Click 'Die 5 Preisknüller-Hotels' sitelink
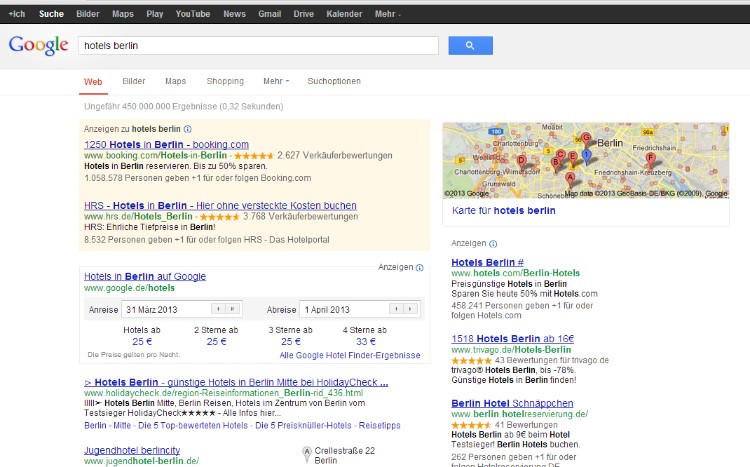Image resolution: width=750 pixels, height=467 pixels. pyautogui.click(x=303, y=426)
